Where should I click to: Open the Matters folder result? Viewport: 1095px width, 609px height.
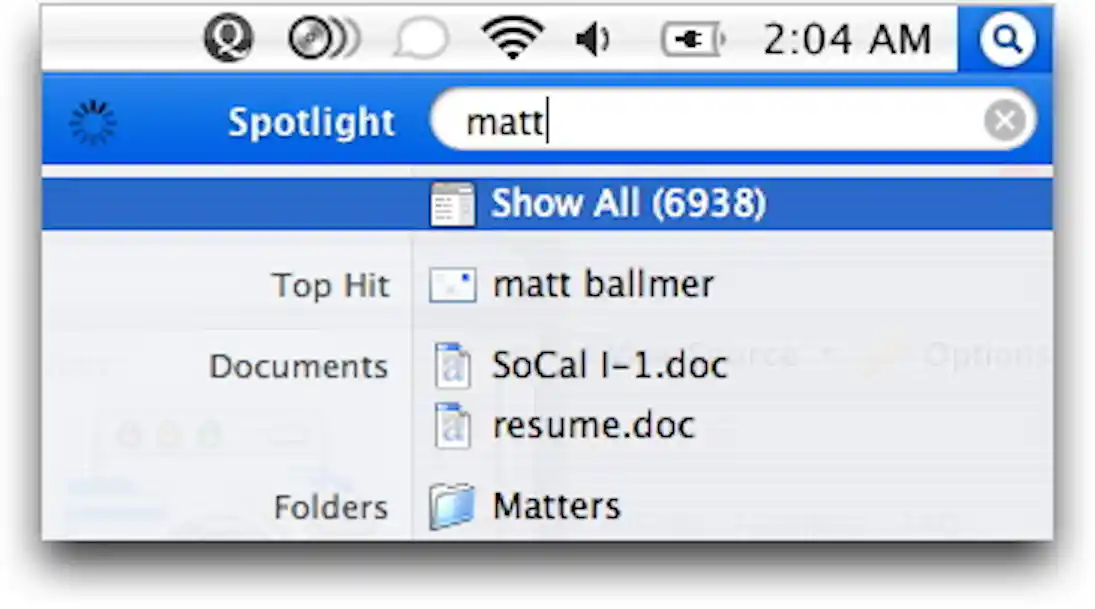(557, 505)
